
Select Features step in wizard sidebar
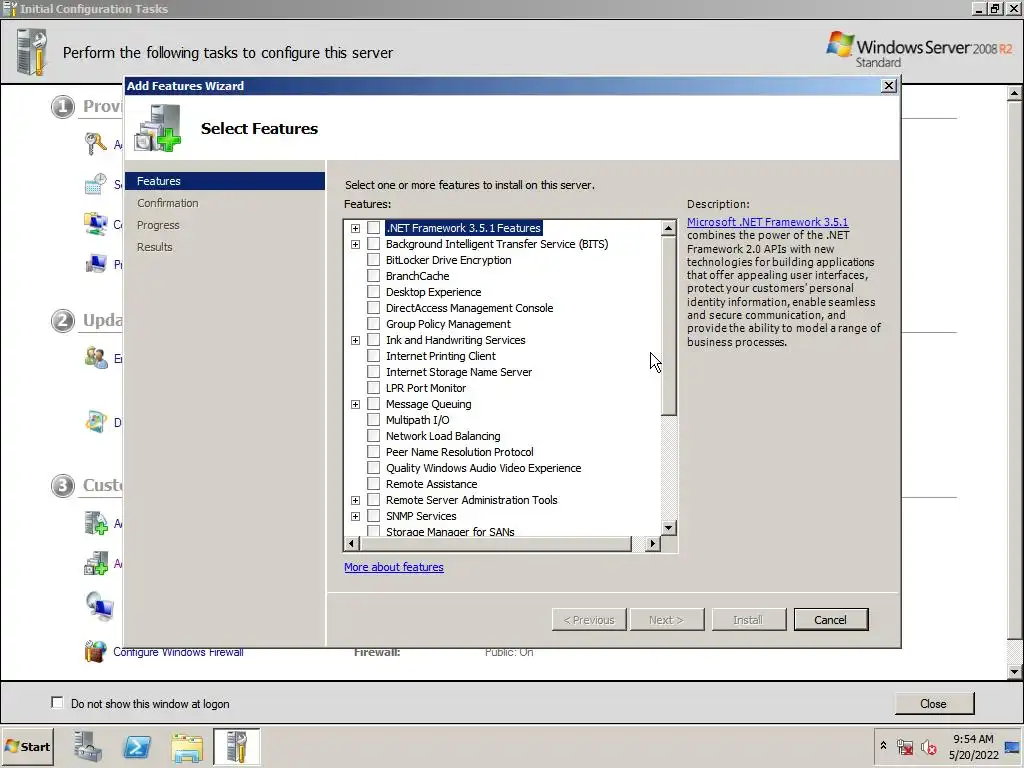(x=225, y=181)
